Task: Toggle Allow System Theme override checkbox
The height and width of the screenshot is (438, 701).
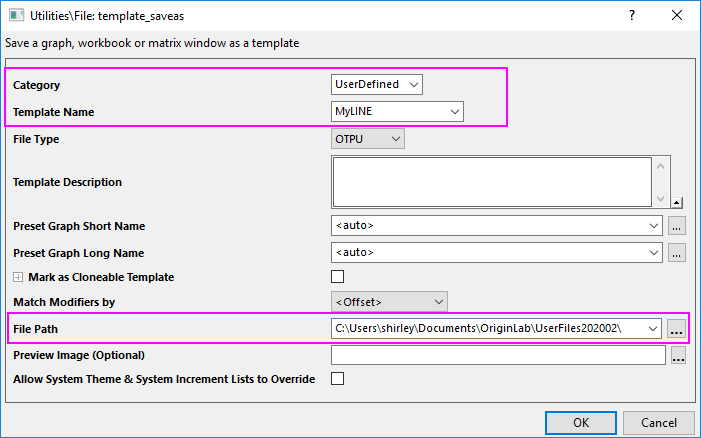Action: pos(338,379)
